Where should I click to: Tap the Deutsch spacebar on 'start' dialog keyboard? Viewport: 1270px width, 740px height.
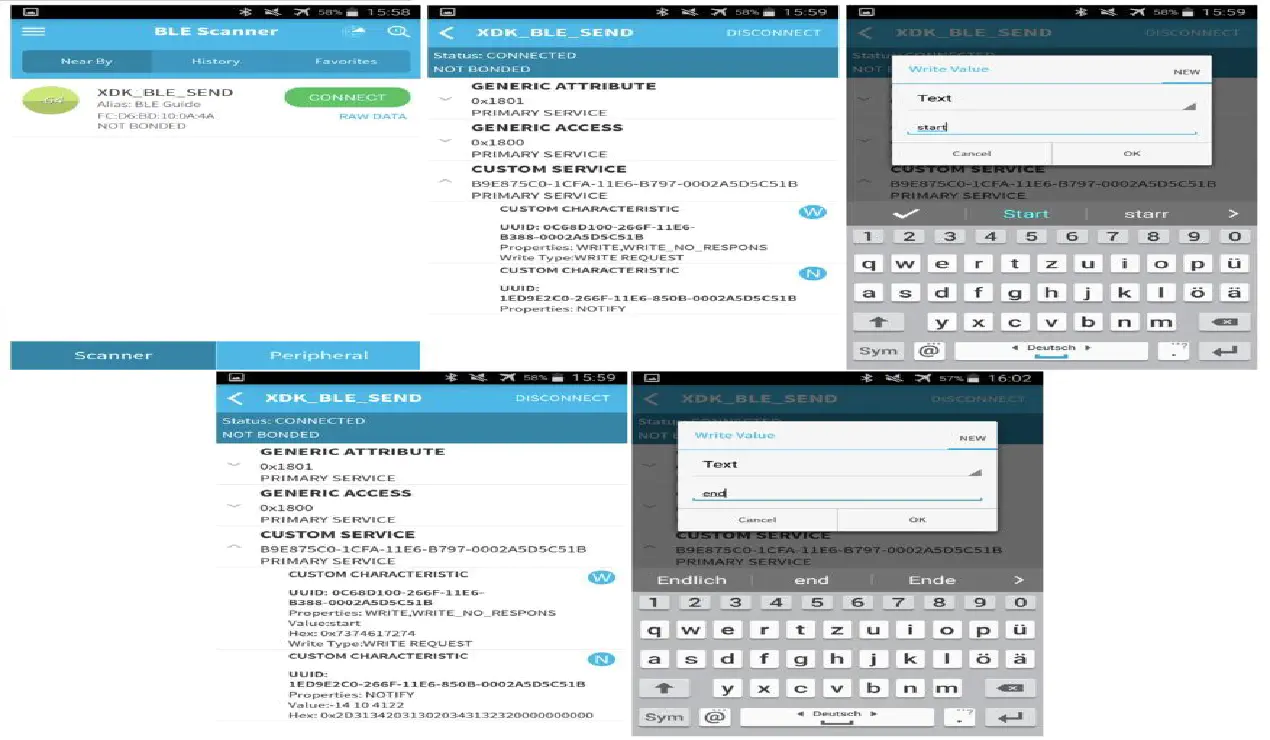tap(1050, 351)
